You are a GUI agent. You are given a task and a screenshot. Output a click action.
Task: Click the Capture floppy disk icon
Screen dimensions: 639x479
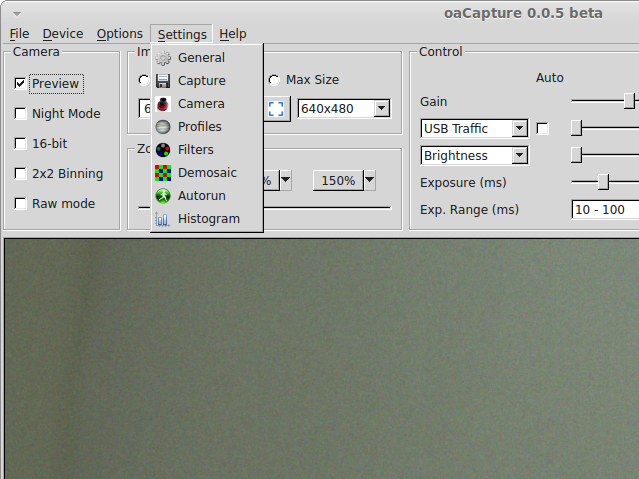(163, 81)
